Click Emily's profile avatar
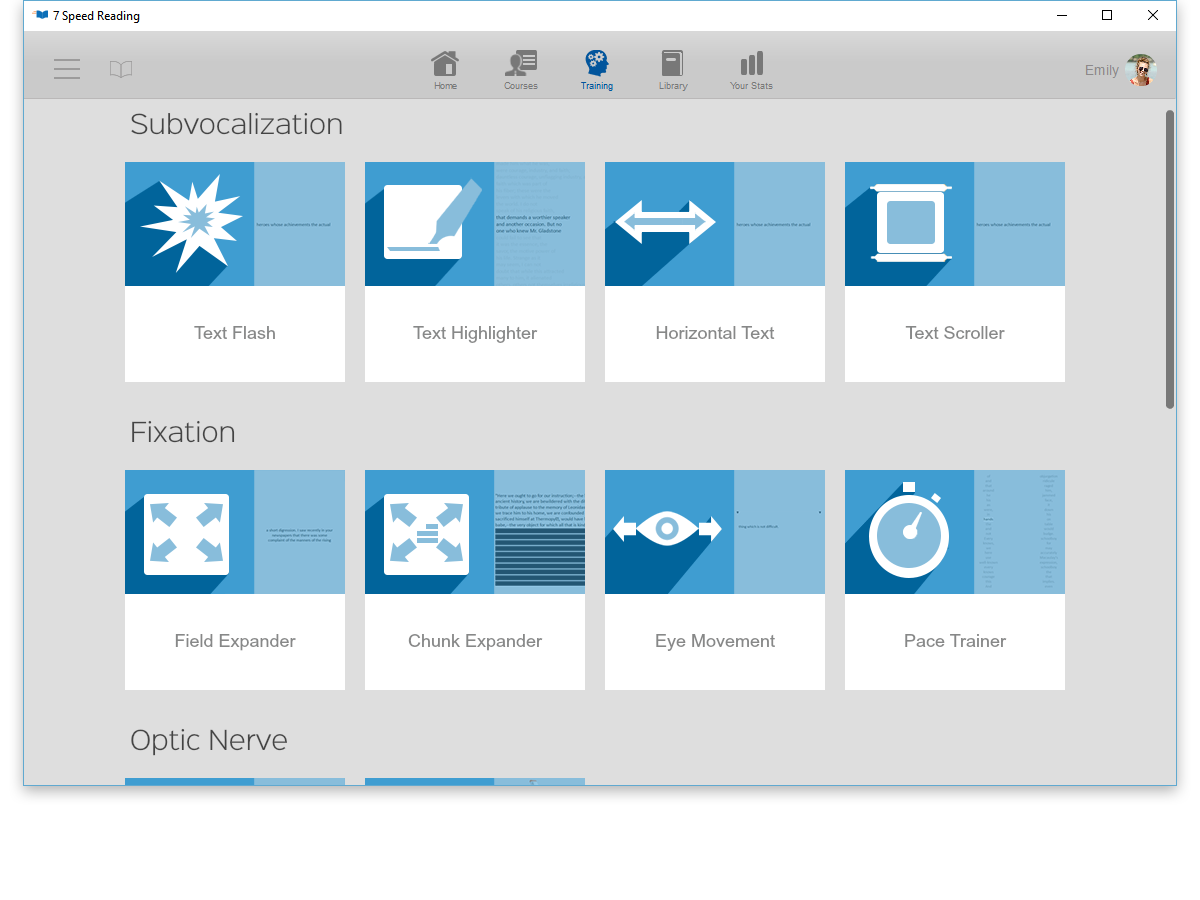 click(1140, 70)
